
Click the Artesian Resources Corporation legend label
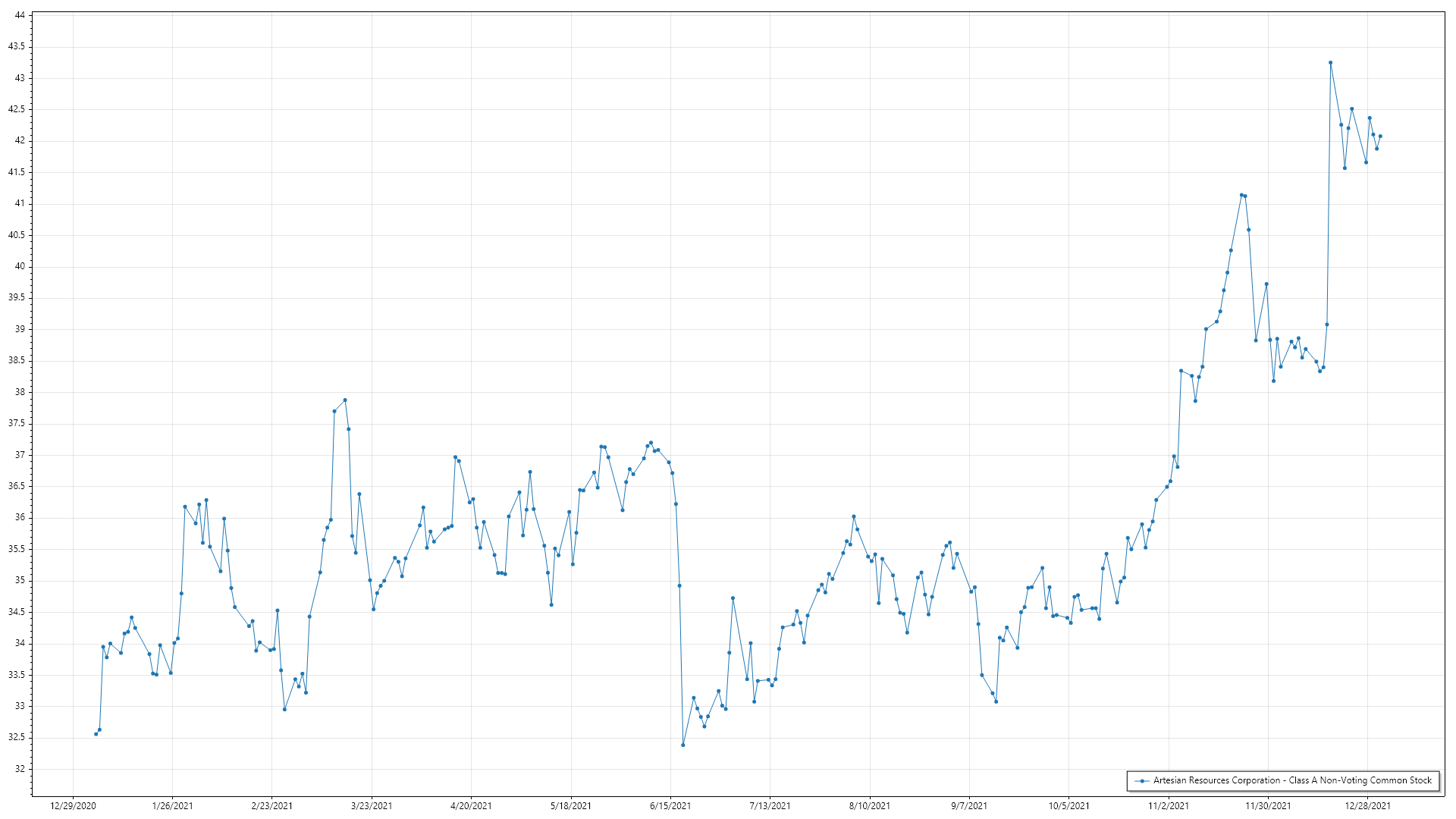(1292, 780)
